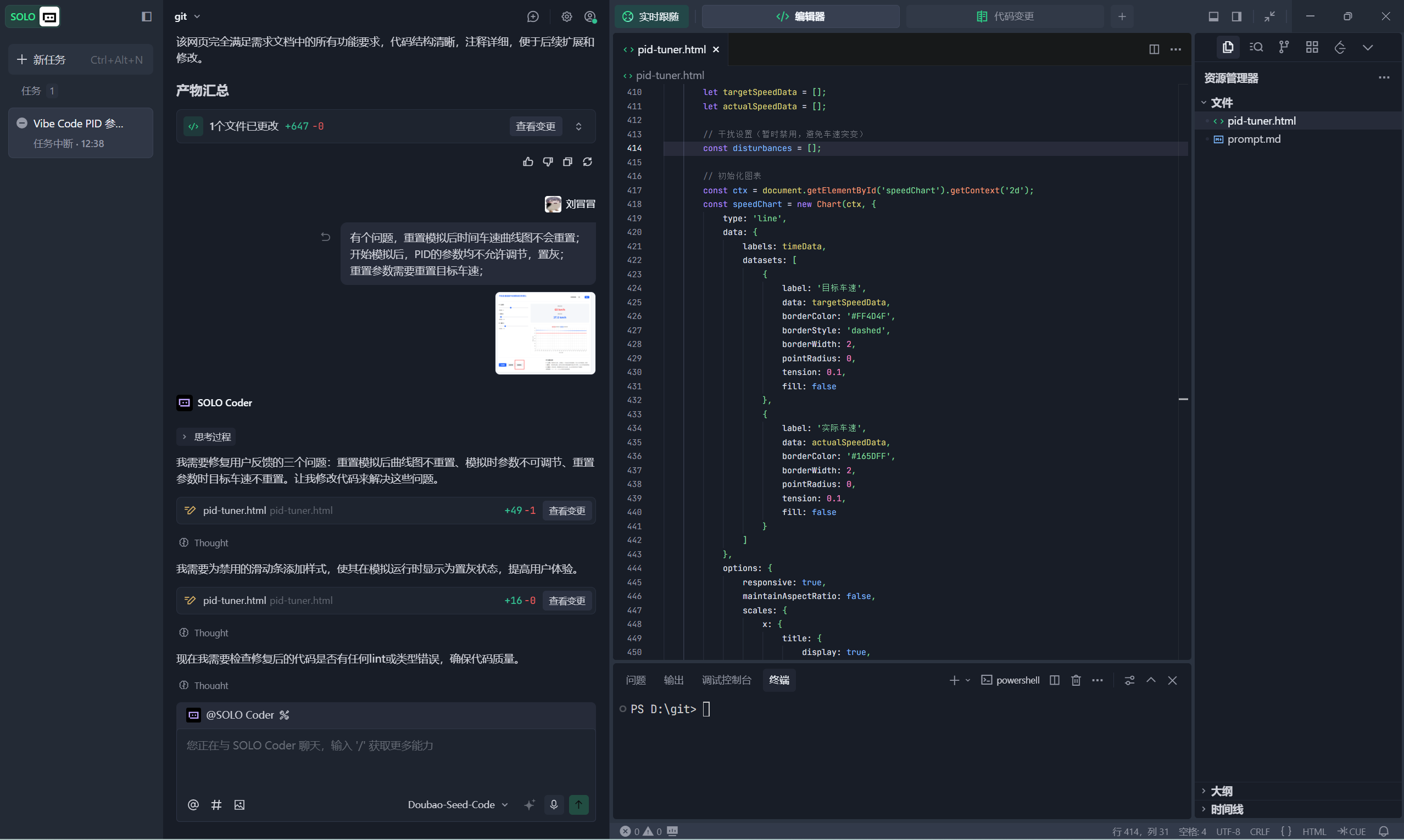Click the microphone voice input icon
The width and height of the screenshot is (1404, 840).
[553, 804]
